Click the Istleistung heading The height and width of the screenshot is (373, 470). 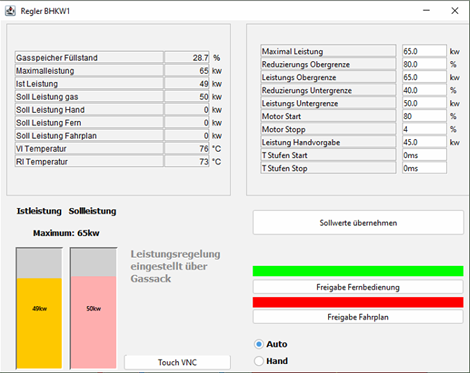point(39,211)
